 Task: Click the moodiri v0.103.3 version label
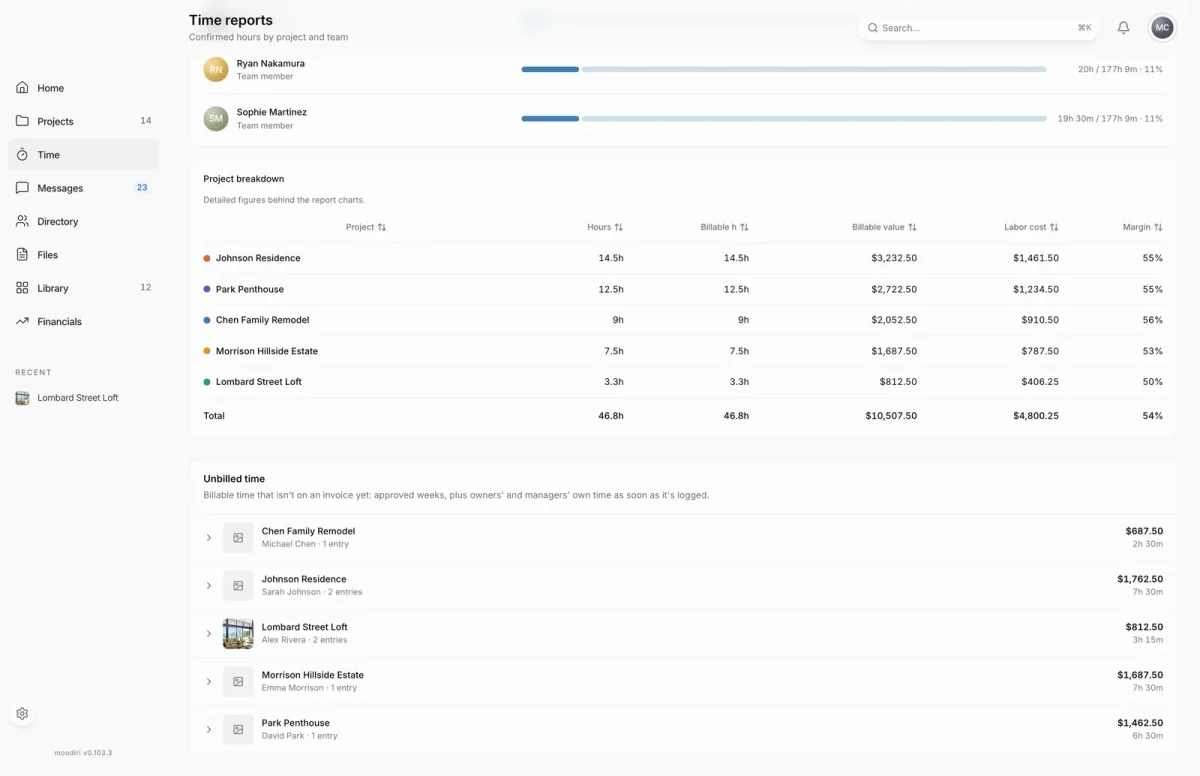click(x=83, y=752)
